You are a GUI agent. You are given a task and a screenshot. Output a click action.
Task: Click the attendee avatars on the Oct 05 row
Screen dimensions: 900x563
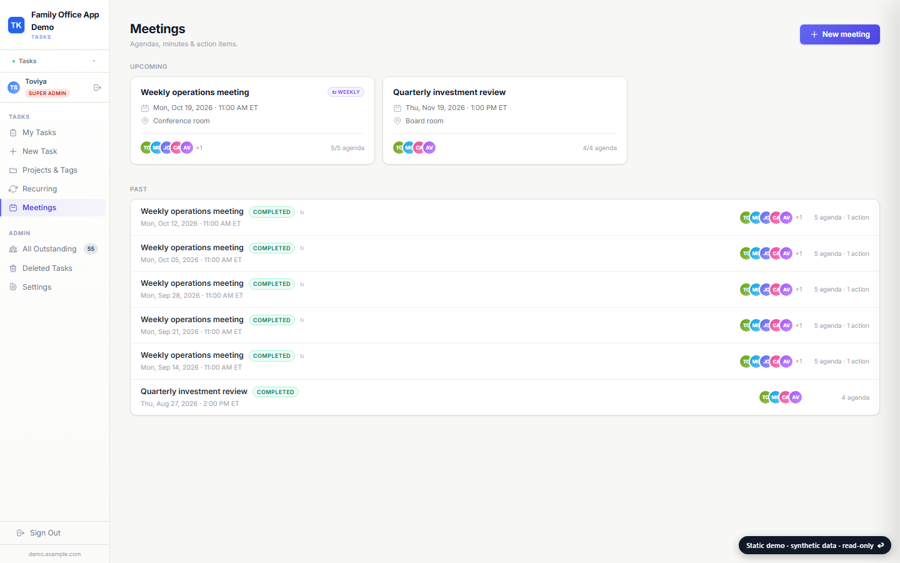click(x=766, y=254)
